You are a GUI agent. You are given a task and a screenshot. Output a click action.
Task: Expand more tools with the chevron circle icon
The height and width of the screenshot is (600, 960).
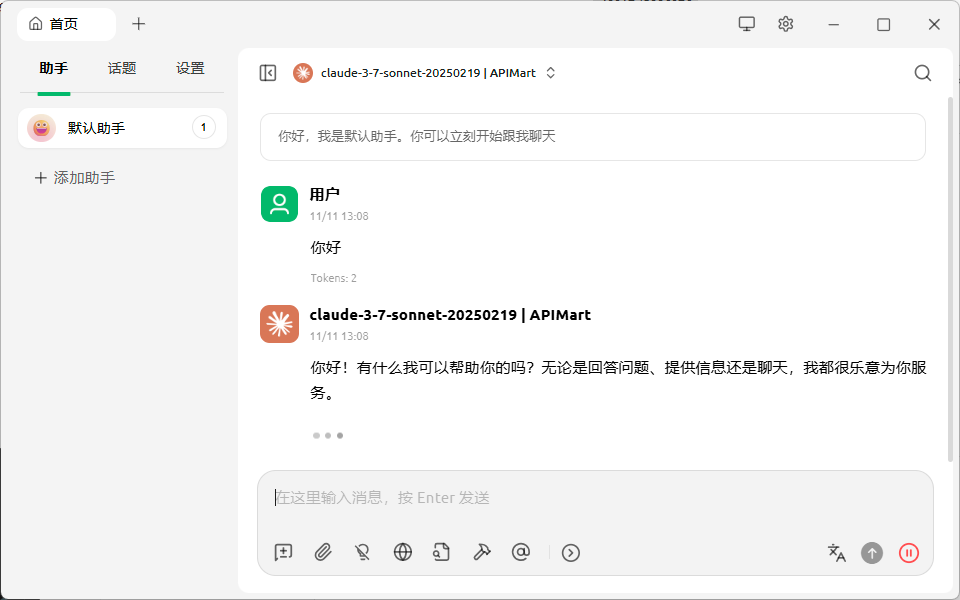tap(571, 553)
